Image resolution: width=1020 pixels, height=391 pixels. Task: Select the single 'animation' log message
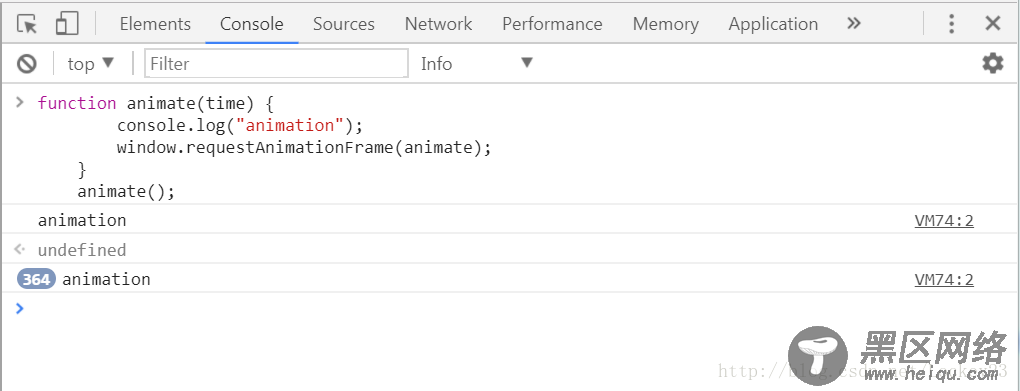[x=82, y=221]
